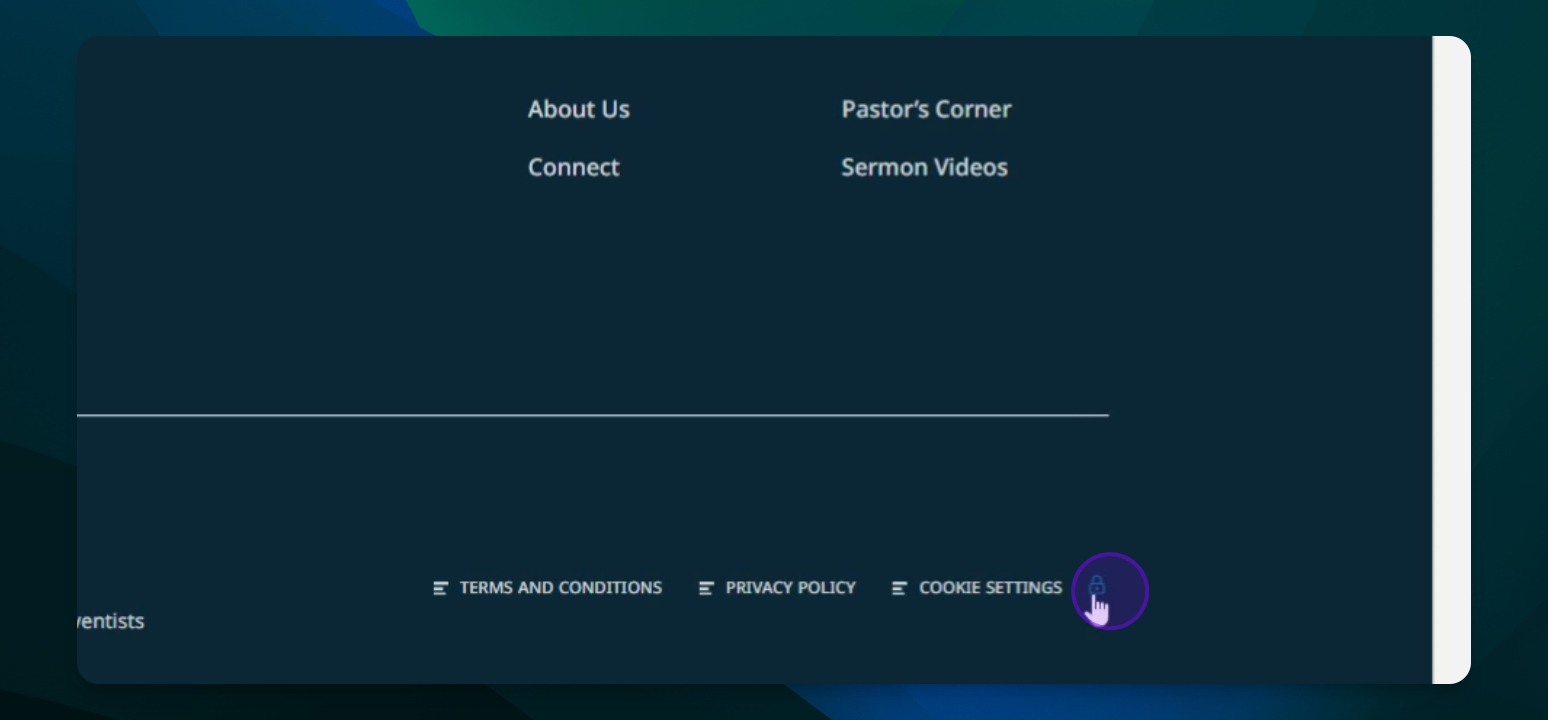The height and width of the screenshot is (720, 1548).
Task: Activate the floating cookie preferences bubble
Action: click(1111, 591)
